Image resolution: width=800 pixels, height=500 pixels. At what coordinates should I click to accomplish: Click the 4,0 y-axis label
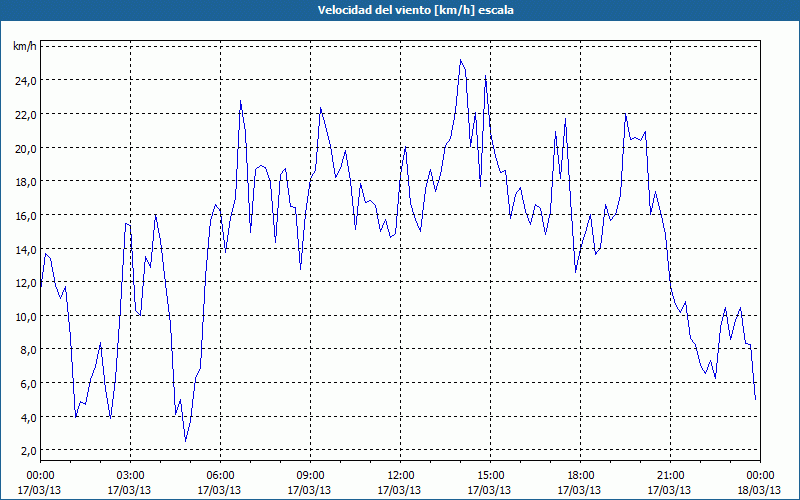[29, 417]
